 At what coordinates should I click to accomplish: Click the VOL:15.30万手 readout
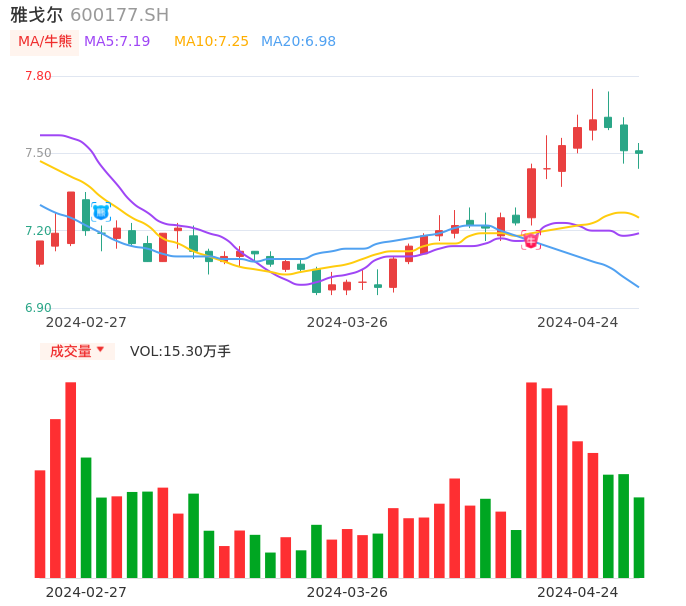180,351
